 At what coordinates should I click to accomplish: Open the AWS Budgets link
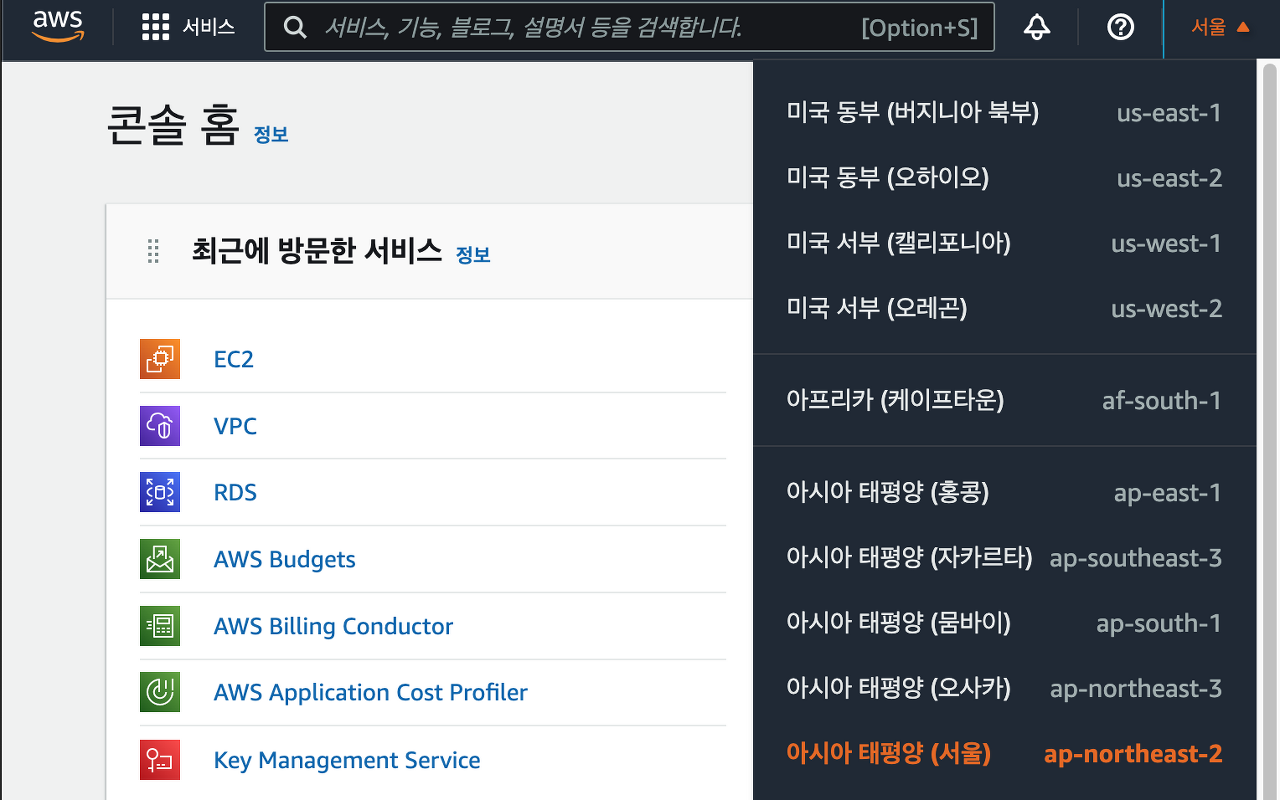click(x=285, y=559)
